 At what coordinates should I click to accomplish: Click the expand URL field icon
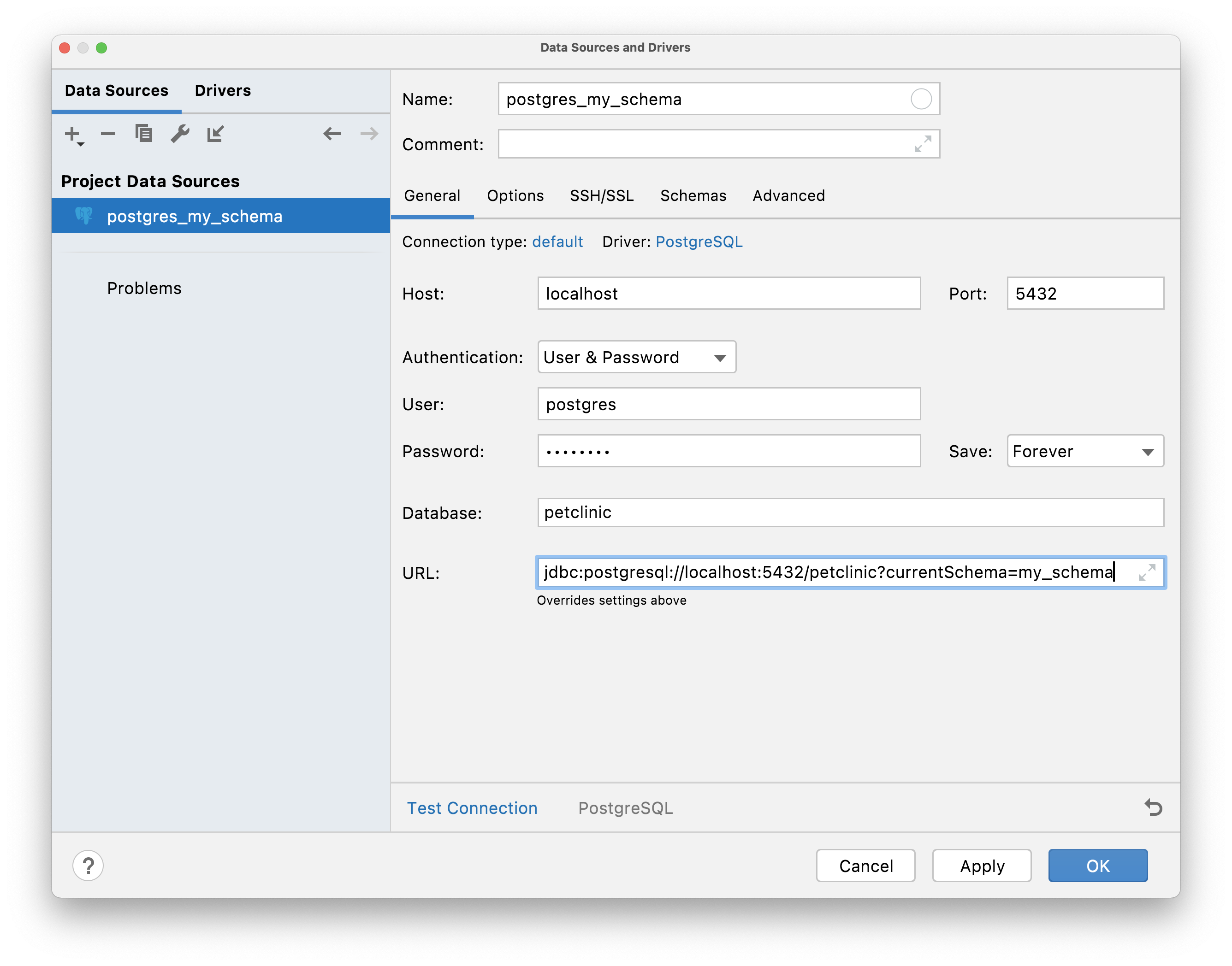(1147, 573)
